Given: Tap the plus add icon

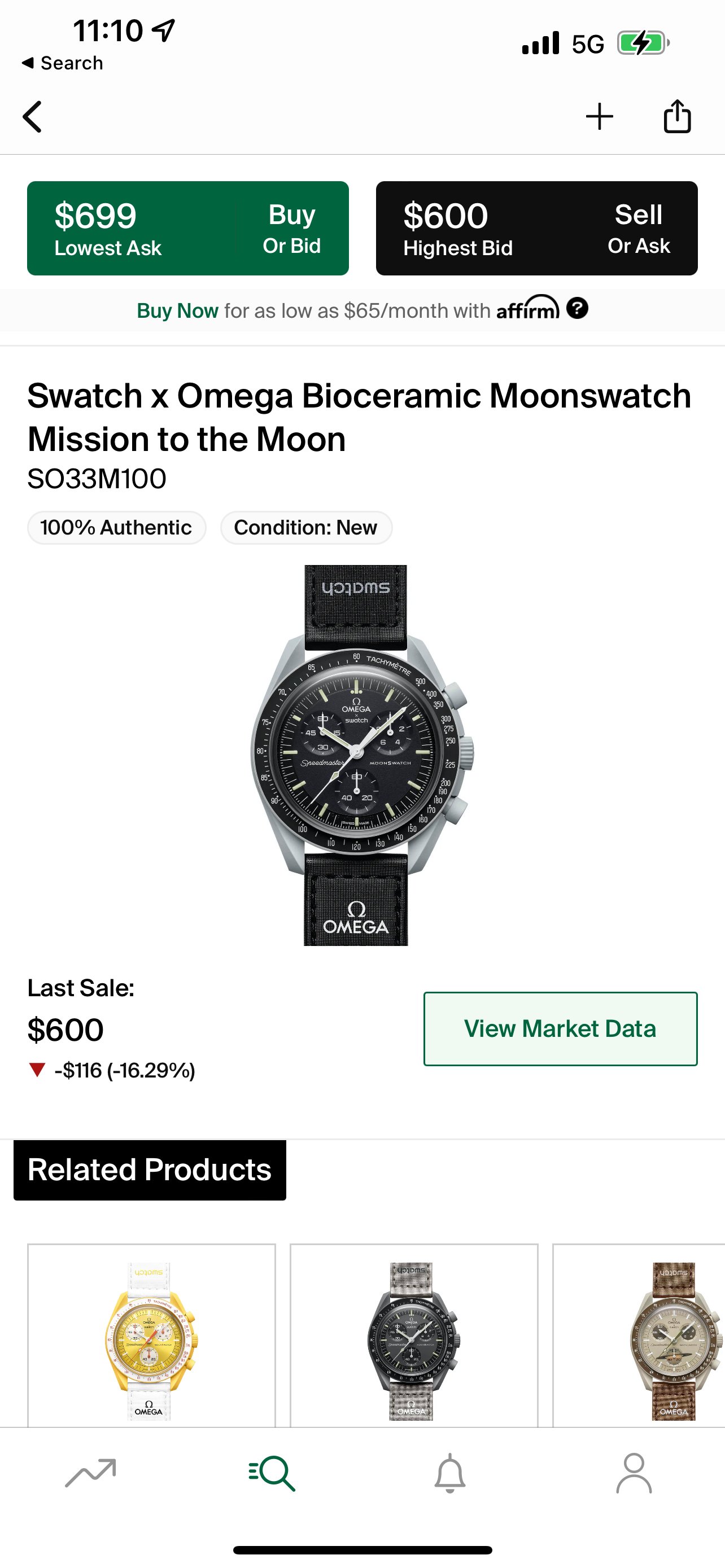Looking at the screenshot, I should coord(599,116).
